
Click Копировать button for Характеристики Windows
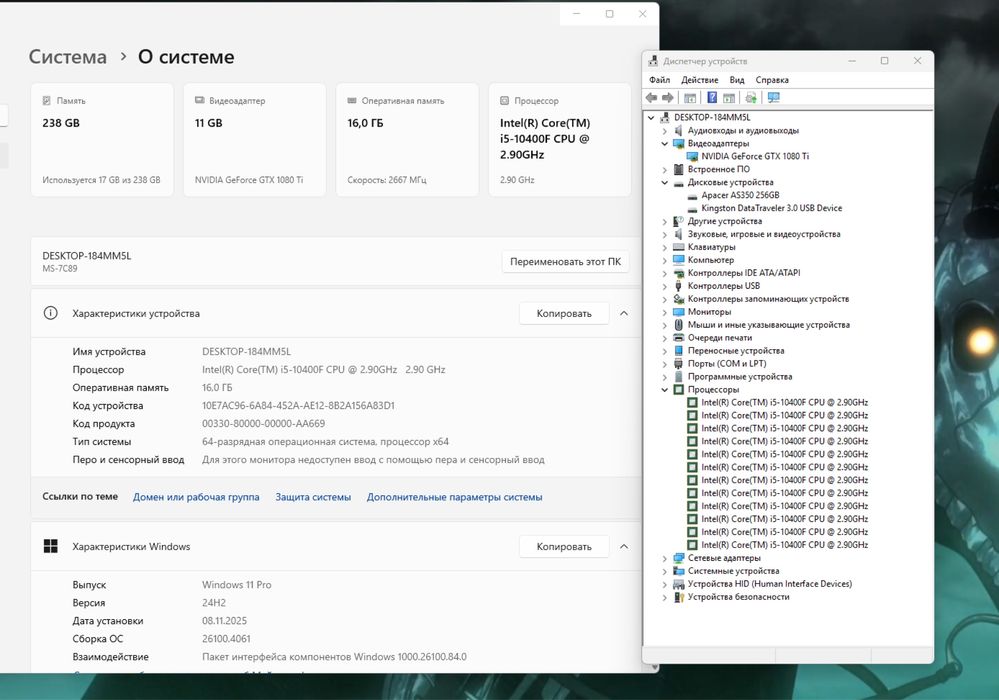click(564, 547)
